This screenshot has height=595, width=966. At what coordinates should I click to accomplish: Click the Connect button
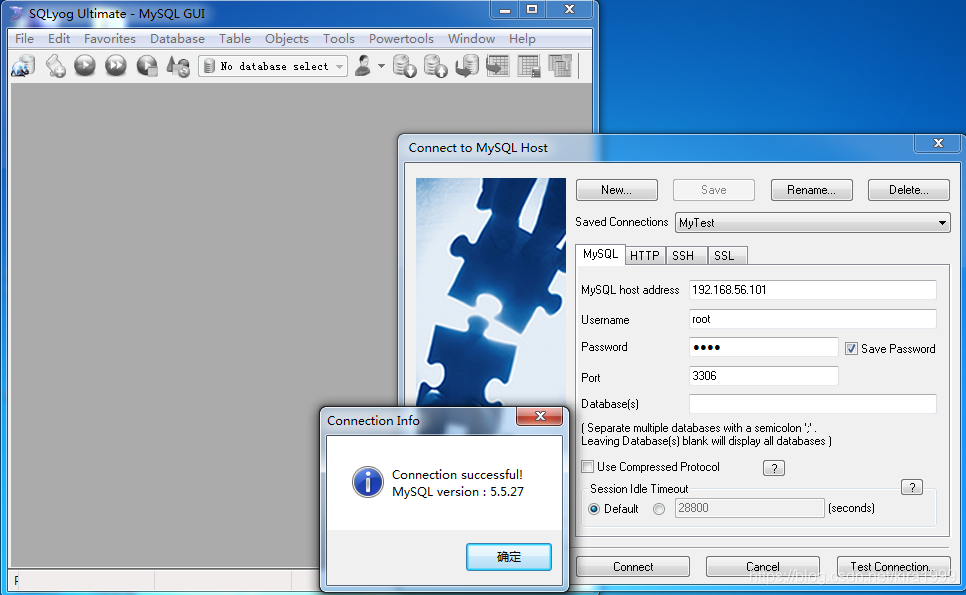(x=633, y=567)
